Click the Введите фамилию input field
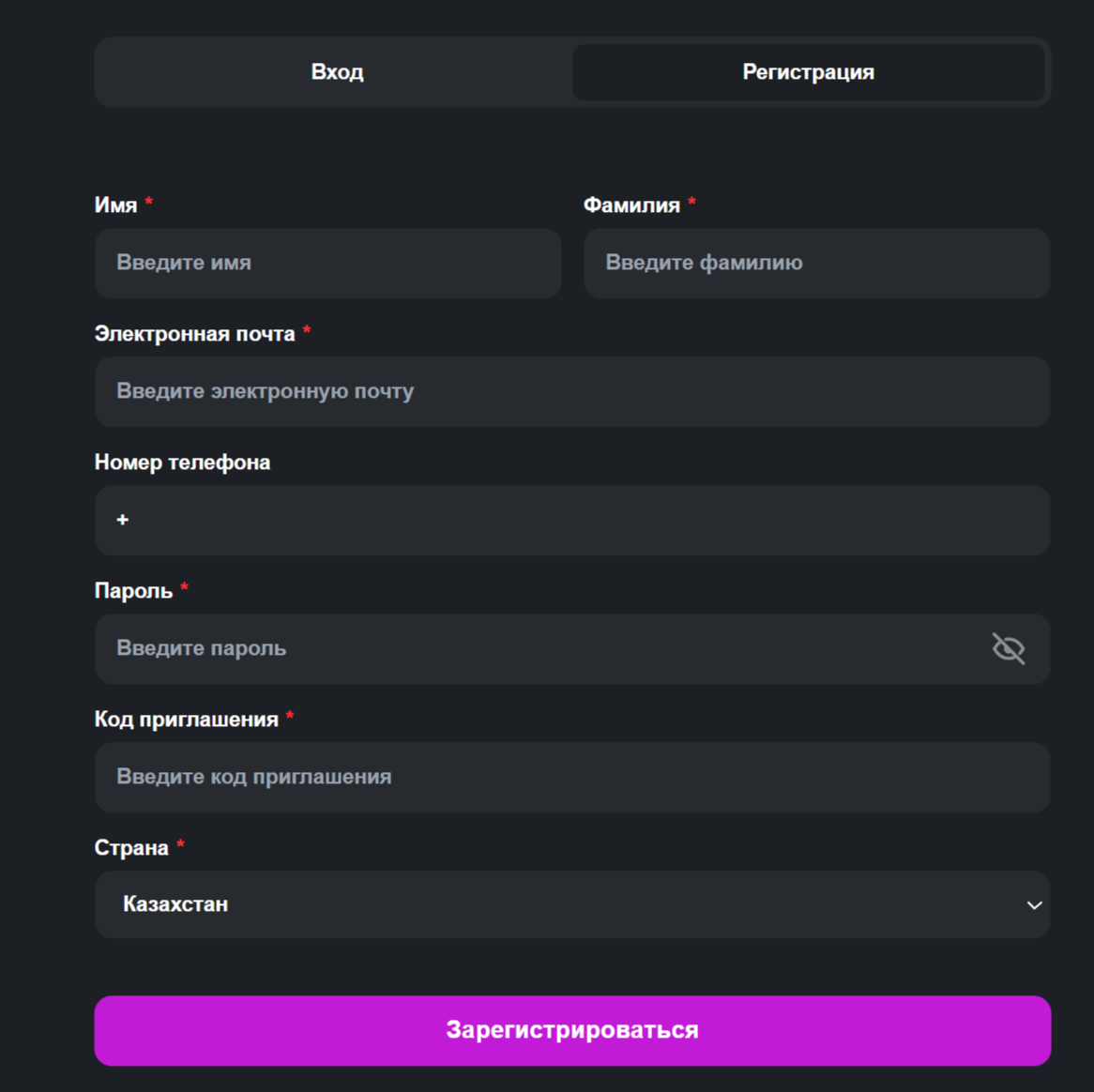Screen dimensions: 1094x1092 coord(816,264)
